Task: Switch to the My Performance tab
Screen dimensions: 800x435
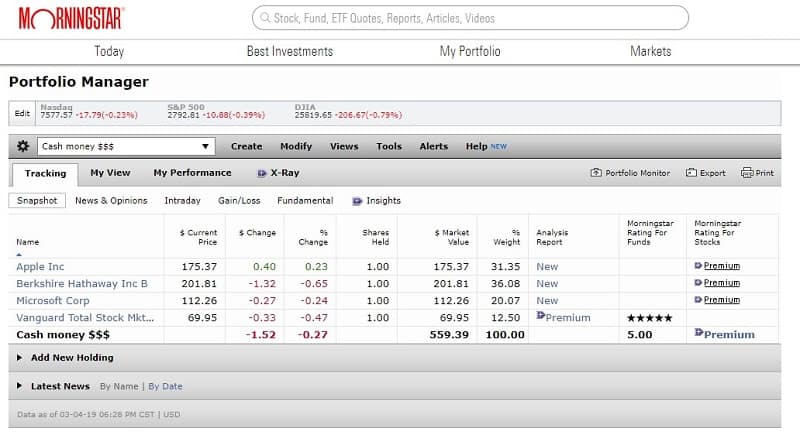Action: point(192,173)
